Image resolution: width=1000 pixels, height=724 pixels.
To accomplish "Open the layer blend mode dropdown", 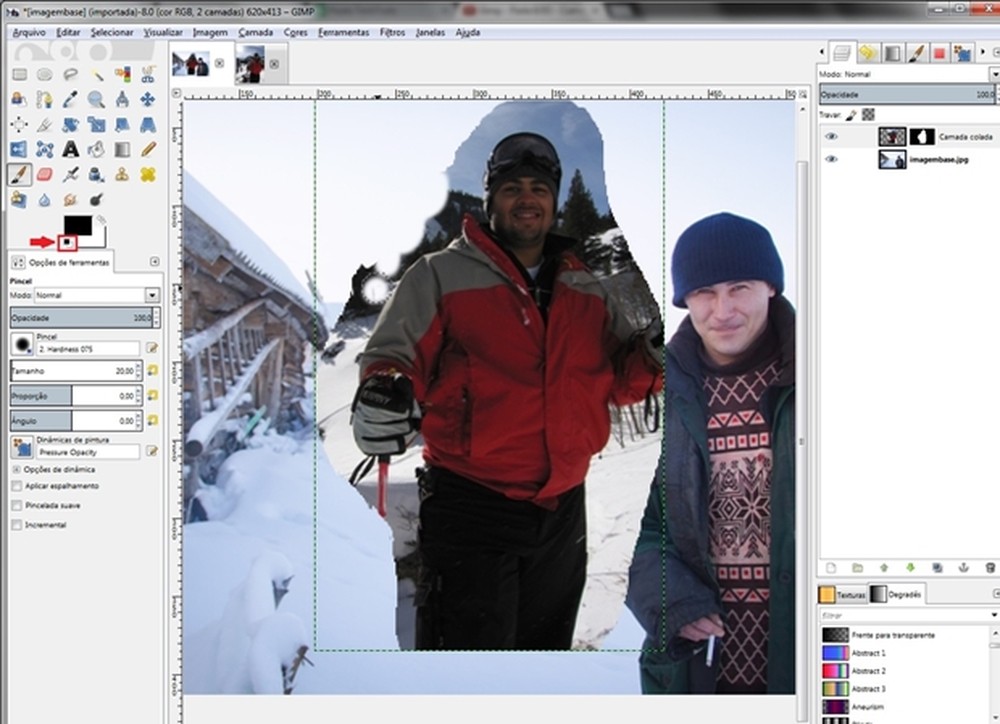I will tap(993, 73).
